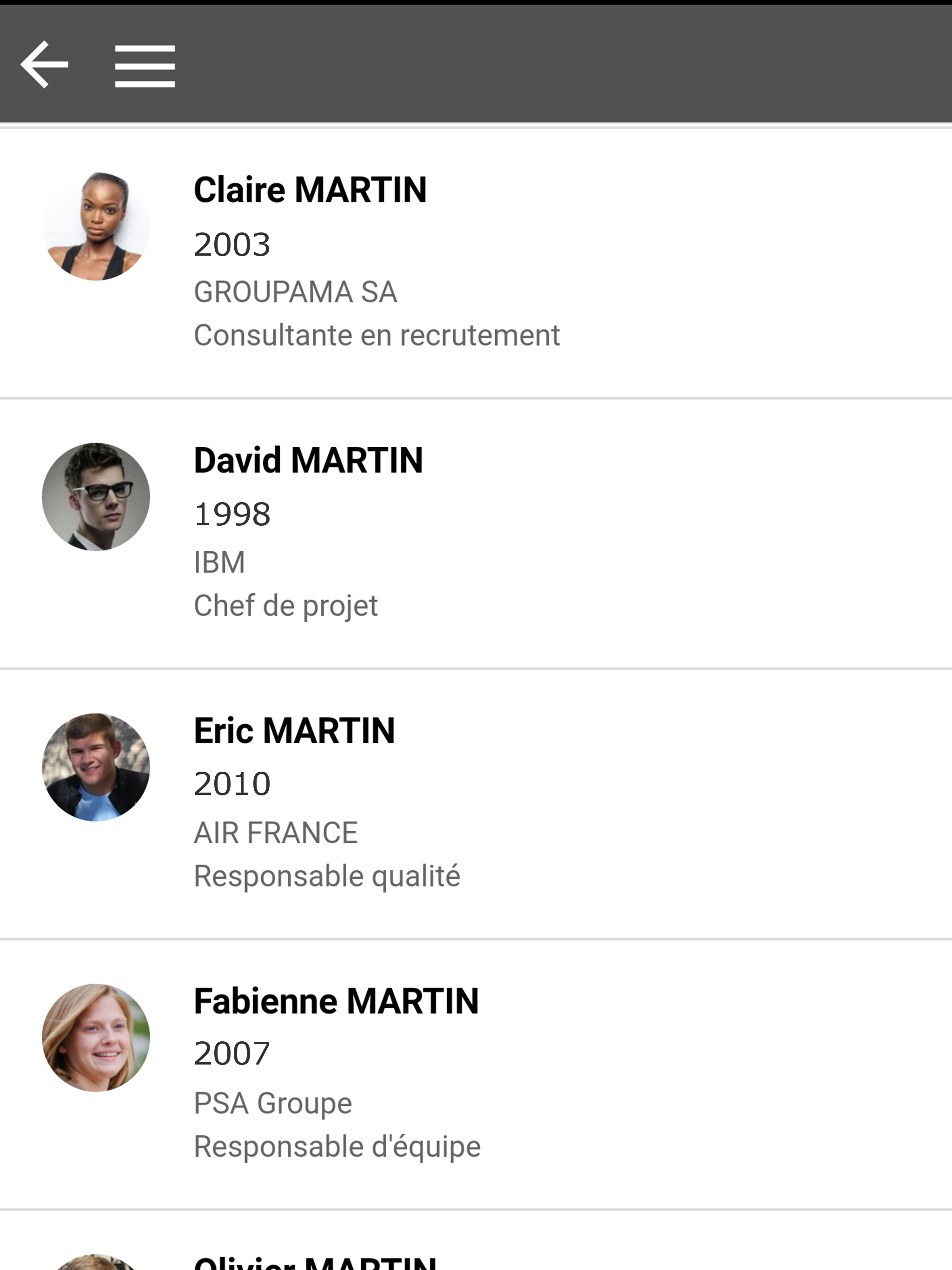This screenshot has width=952, height=1270.
Task: Click the AIR FRANCE company label
Action: (276, 833)
